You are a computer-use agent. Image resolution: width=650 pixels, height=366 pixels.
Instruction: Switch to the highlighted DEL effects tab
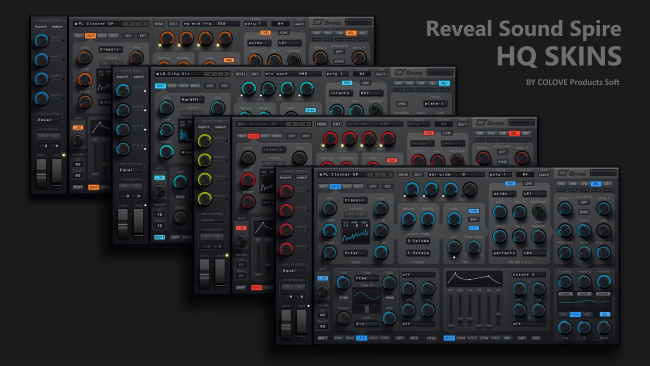tap(596, 184)
